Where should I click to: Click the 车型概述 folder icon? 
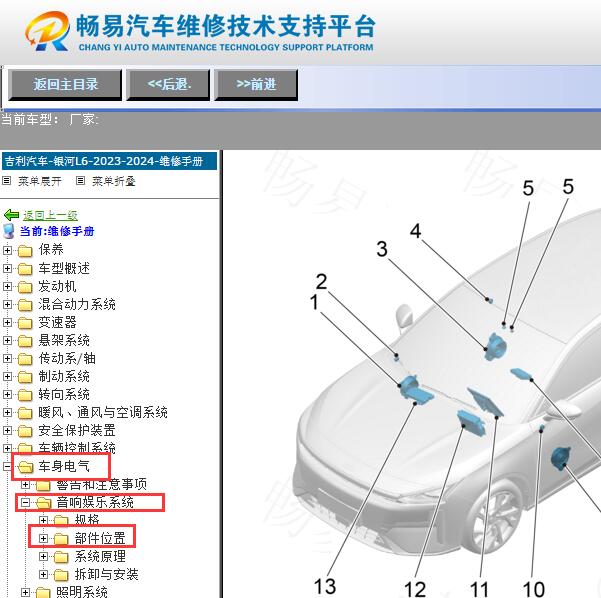coord(25,269)
